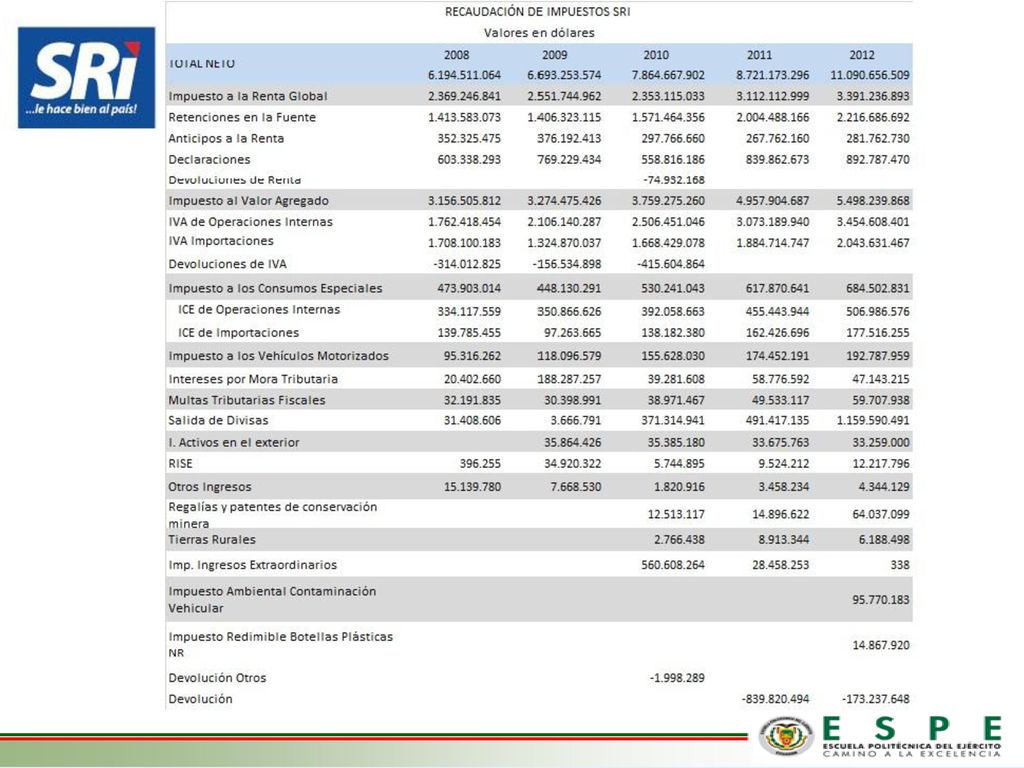Select the value 188.287.257
The height and width of the screenshot is (768, 1024).
(569, 379)
